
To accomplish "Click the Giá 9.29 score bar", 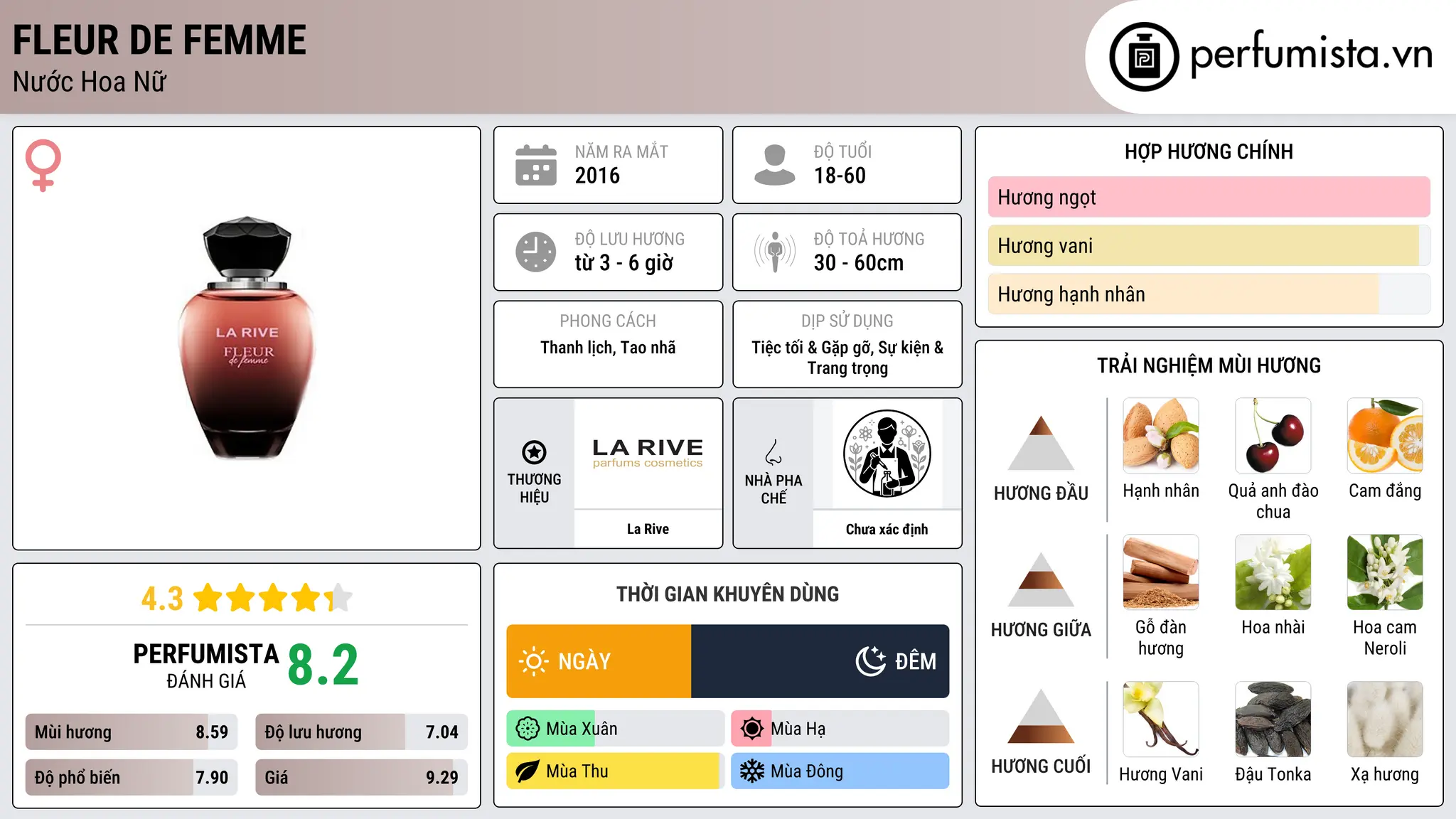I will (x=362, y=778).
